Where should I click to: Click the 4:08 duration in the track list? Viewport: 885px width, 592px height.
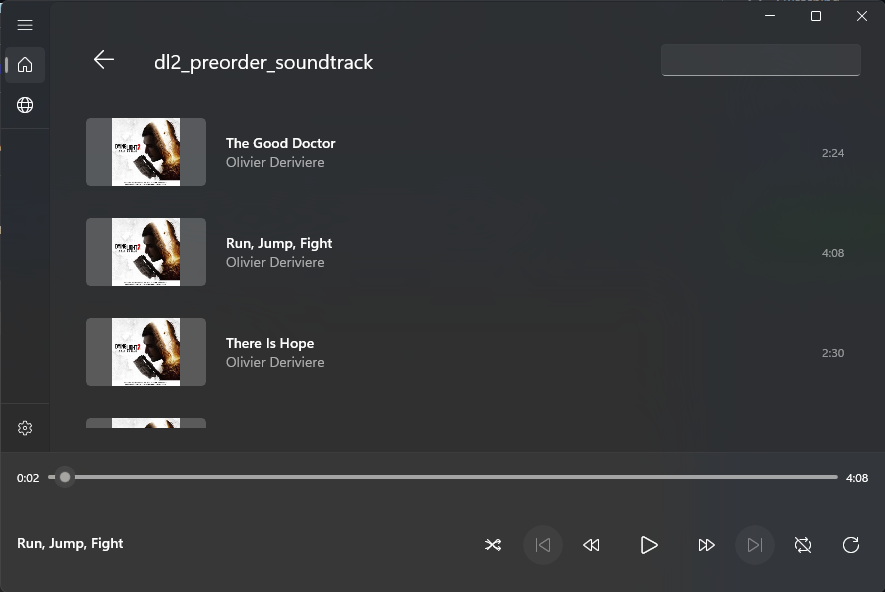(x=833, y=253)
